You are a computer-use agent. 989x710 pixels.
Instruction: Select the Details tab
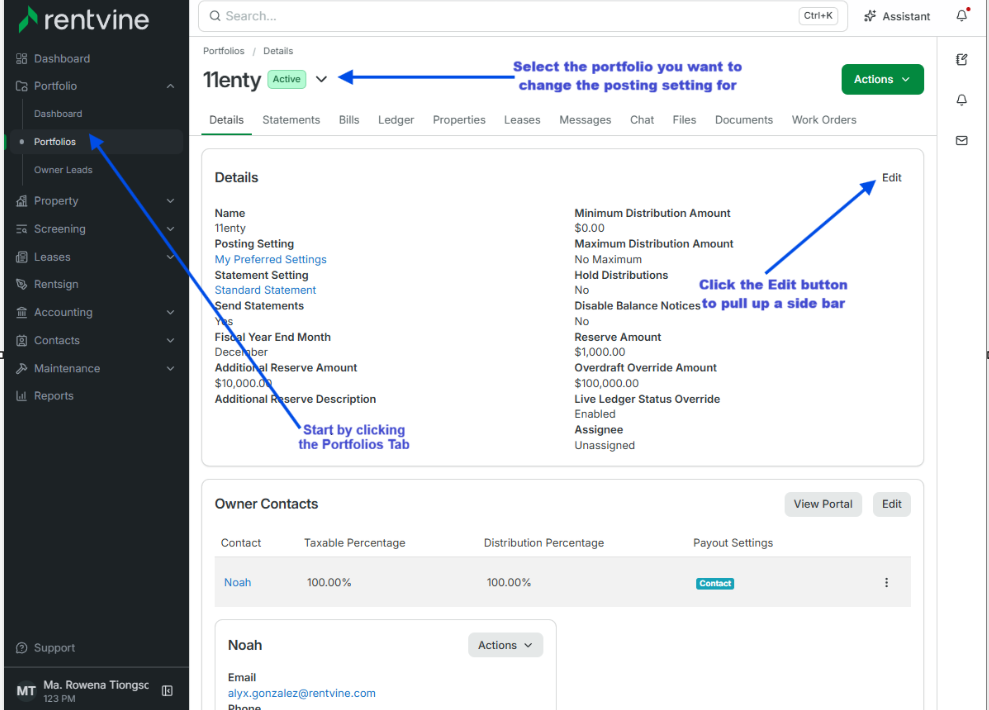tap(226, 120)
